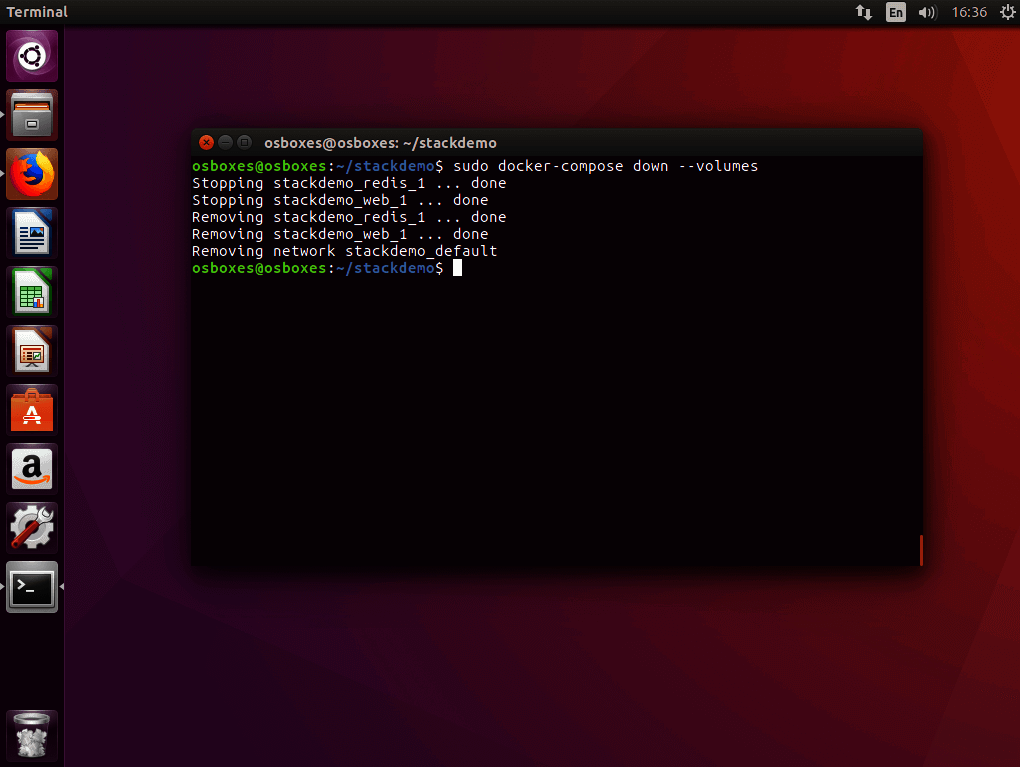Start LibreOffice Writer from the launcher
Image resolution: width=1020 pixels, height=767 pixels.
point(32,233)
